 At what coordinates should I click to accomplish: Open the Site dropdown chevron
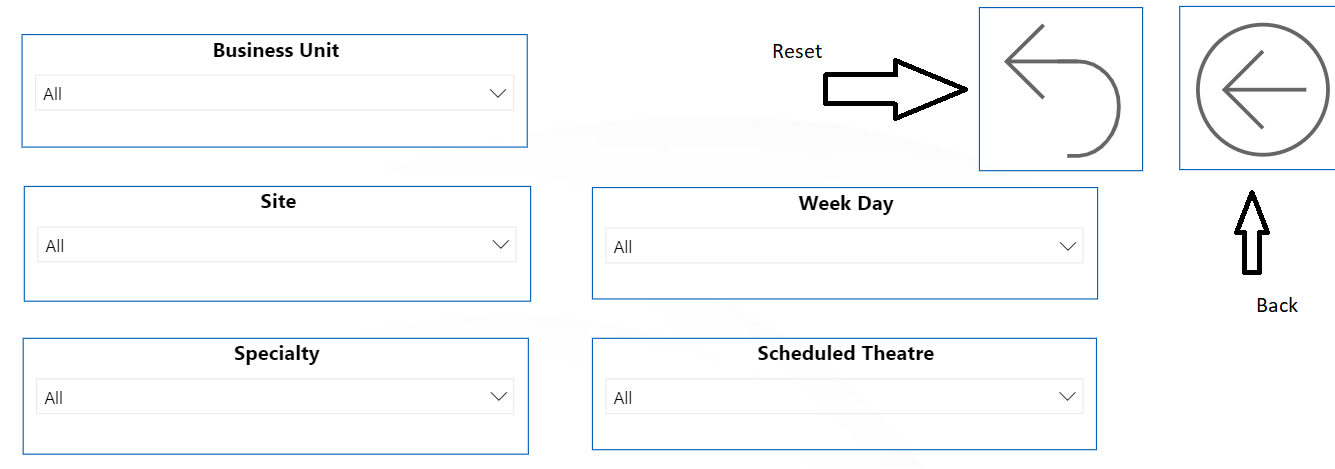[x=501, y=245]
